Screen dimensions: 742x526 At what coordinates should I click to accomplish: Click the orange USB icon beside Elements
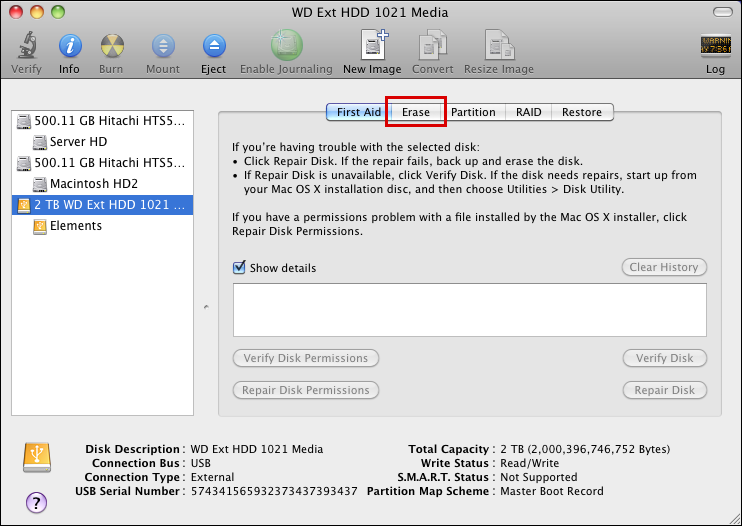(40, 227)
